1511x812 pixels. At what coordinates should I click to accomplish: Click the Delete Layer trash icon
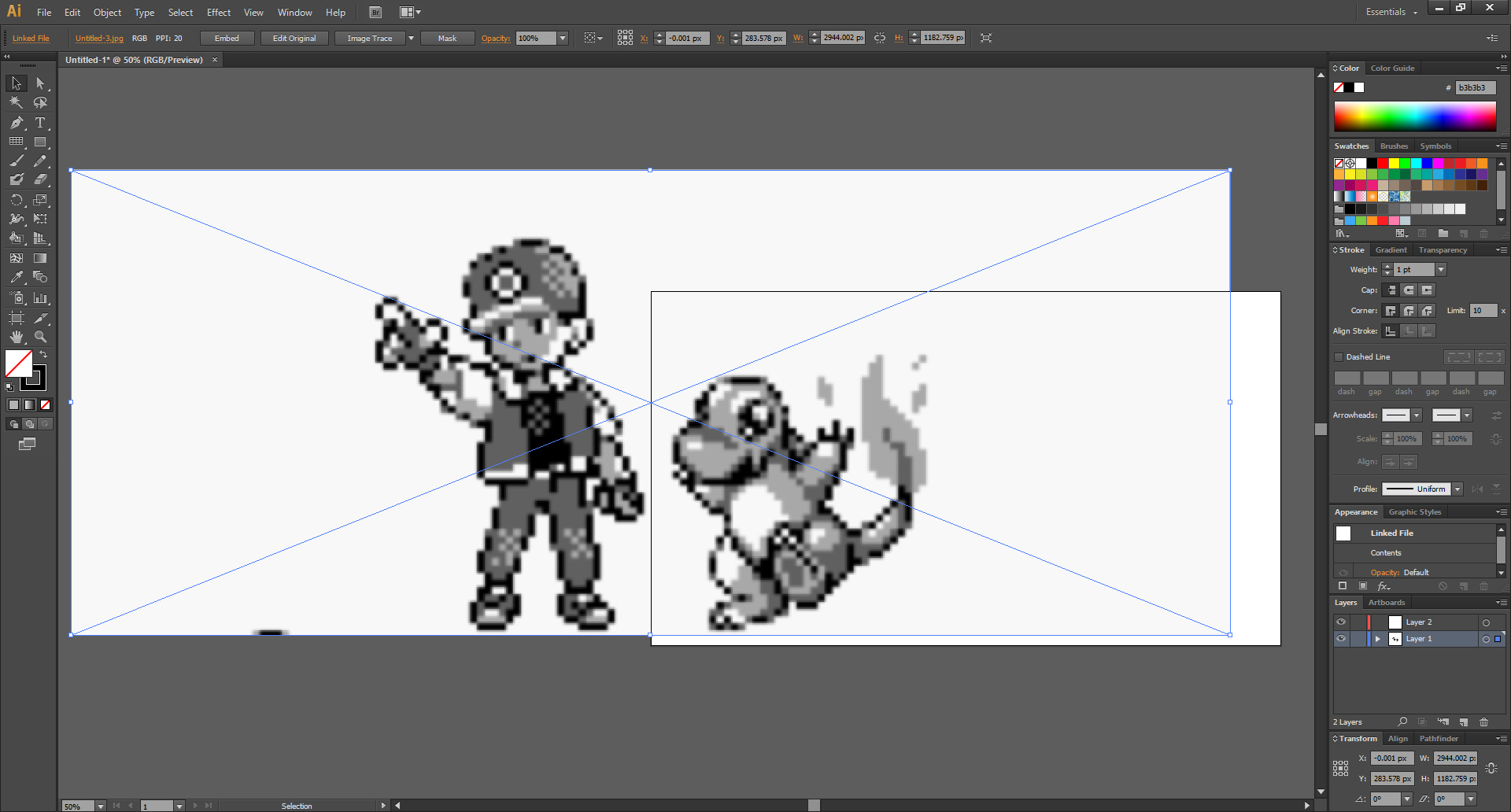pyautogui.click(x=1483, y=722)
